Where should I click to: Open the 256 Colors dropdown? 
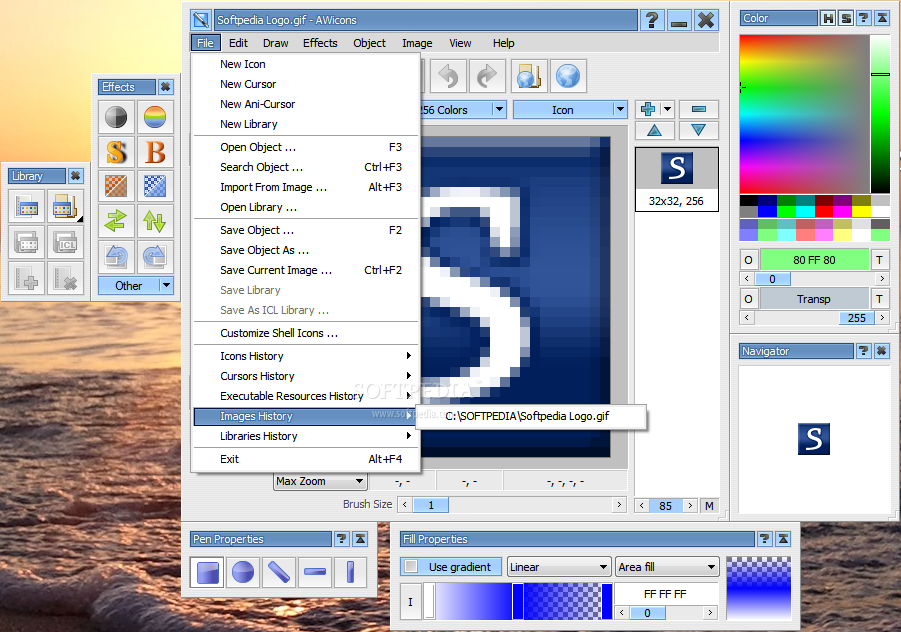(499, 109)
